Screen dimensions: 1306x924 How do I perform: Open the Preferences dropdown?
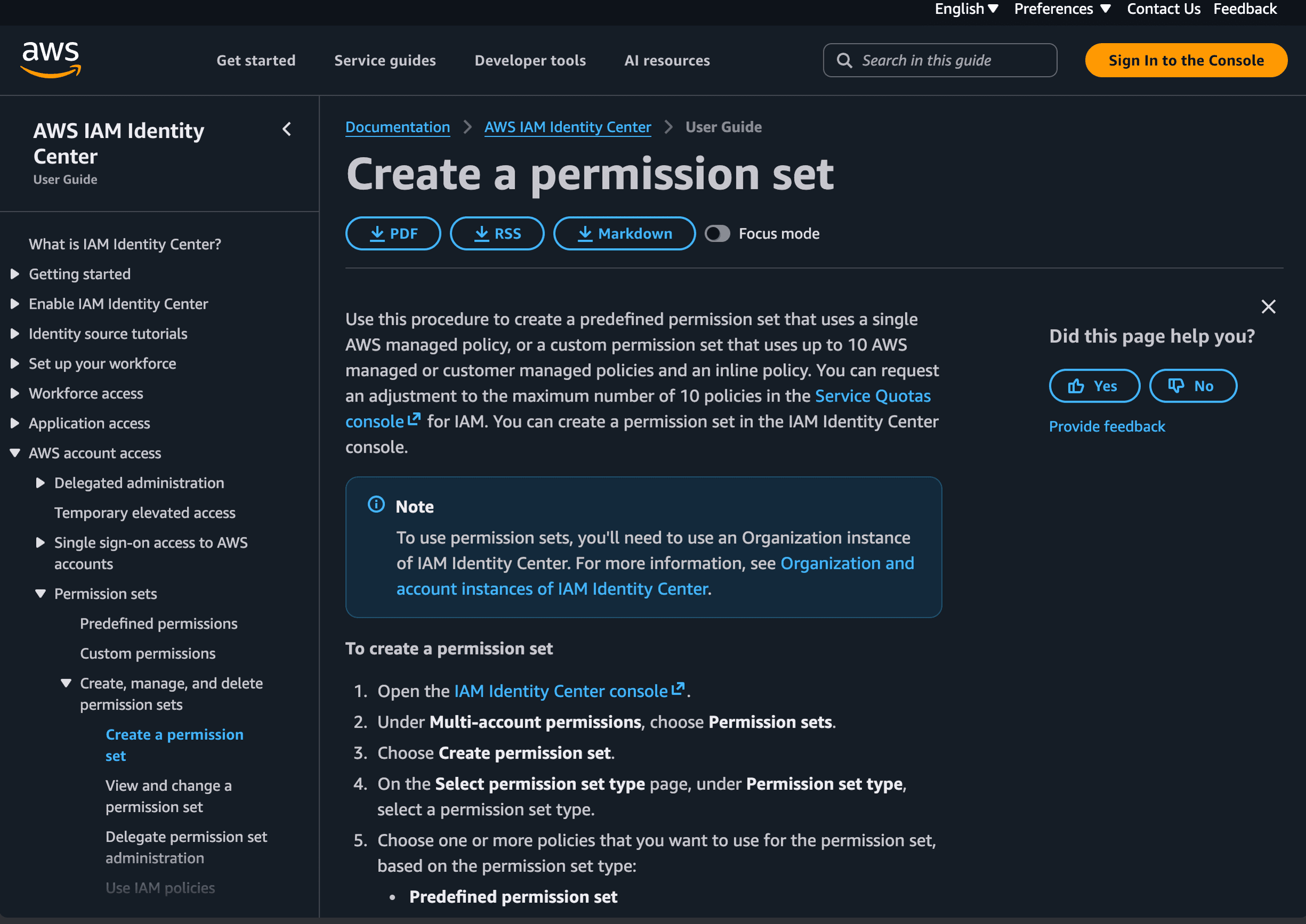1062,9
